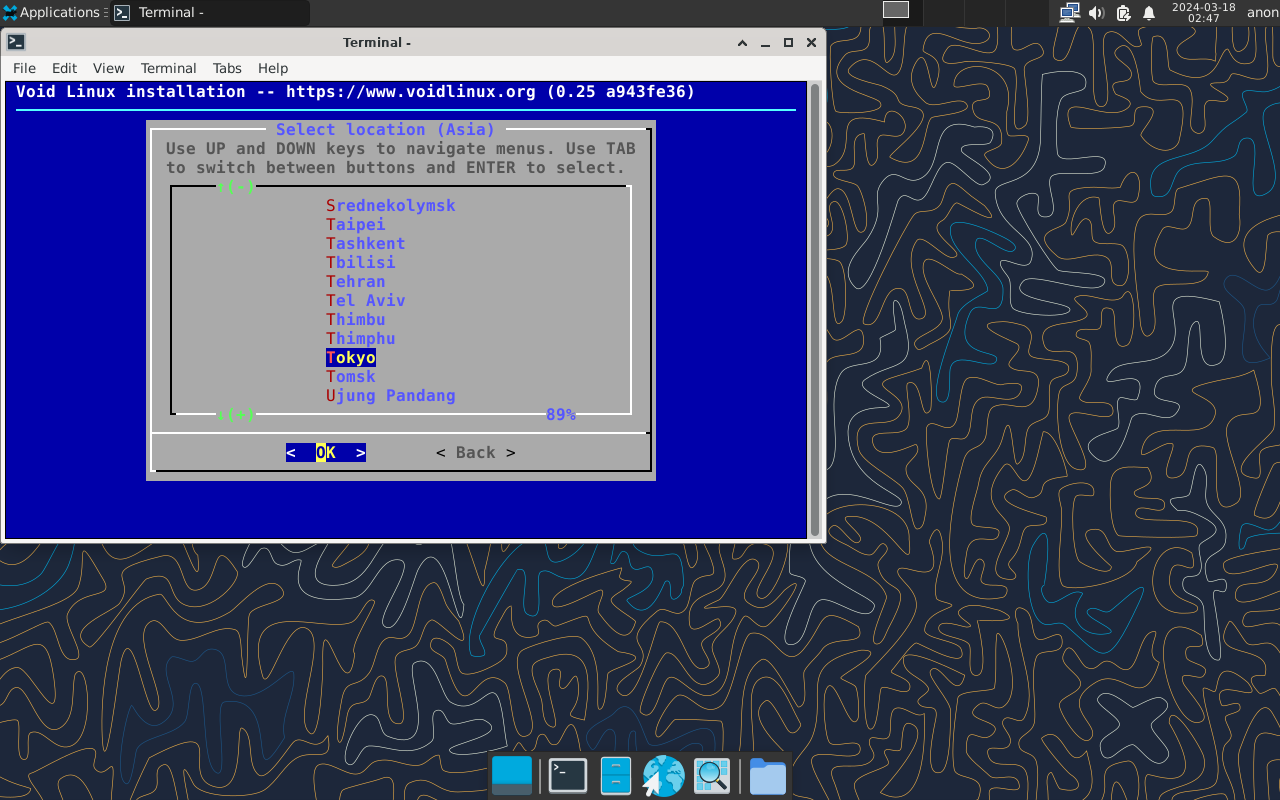Select Thimbu in the location list
The height and width of the screenshot is (800, 1280).
click(x=356, y=319)
